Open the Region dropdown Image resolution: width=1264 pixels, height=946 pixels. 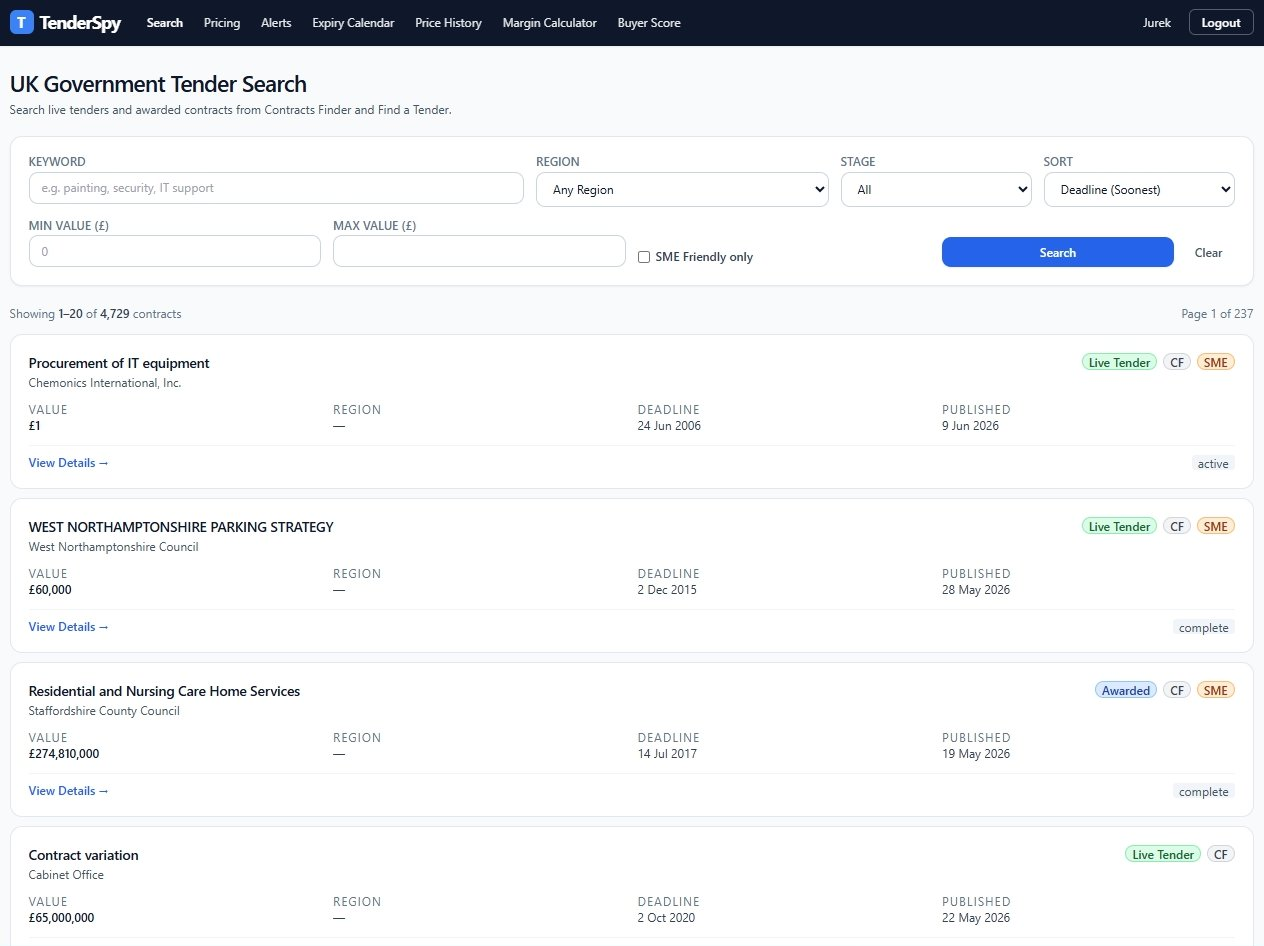point(682,189)
